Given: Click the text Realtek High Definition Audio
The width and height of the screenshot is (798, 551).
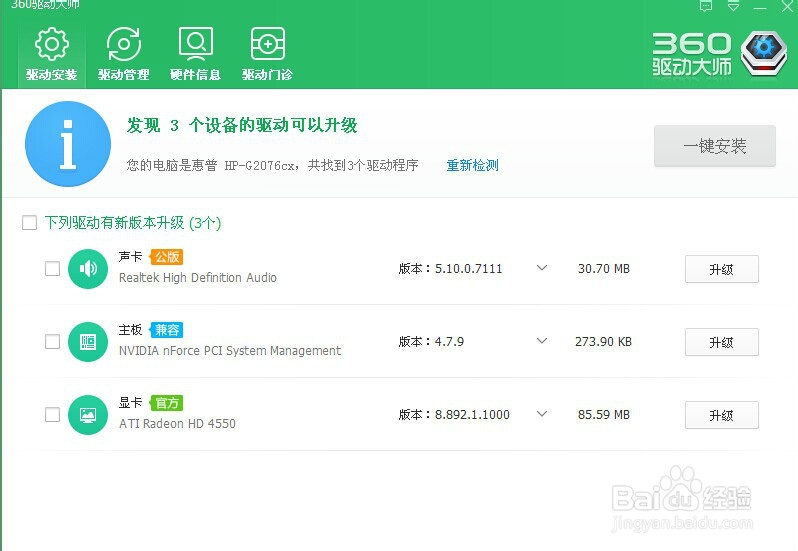Looking at the screenshot, I should (197, 278).
